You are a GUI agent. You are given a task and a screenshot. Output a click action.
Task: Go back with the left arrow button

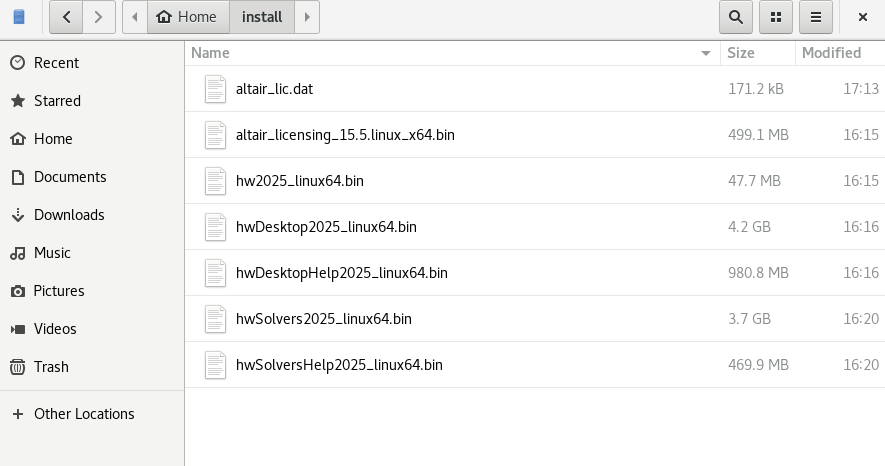click(66, 17)
